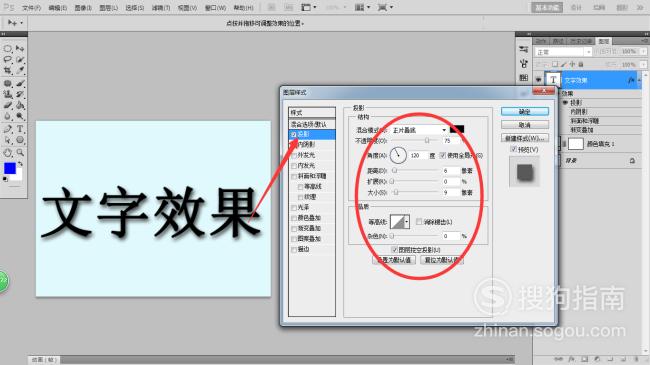Open the layer opacity 100% arrow
The image size is (650, 365).
click(x=643, y=51)
